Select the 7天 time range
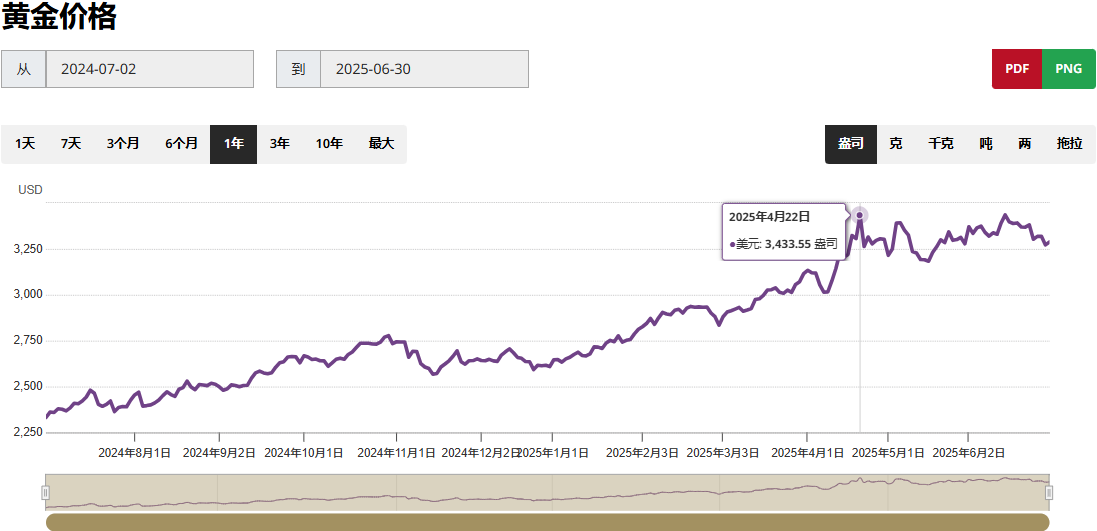The image size is (1097, 531). pyautogui.click(x=71, y=144)
